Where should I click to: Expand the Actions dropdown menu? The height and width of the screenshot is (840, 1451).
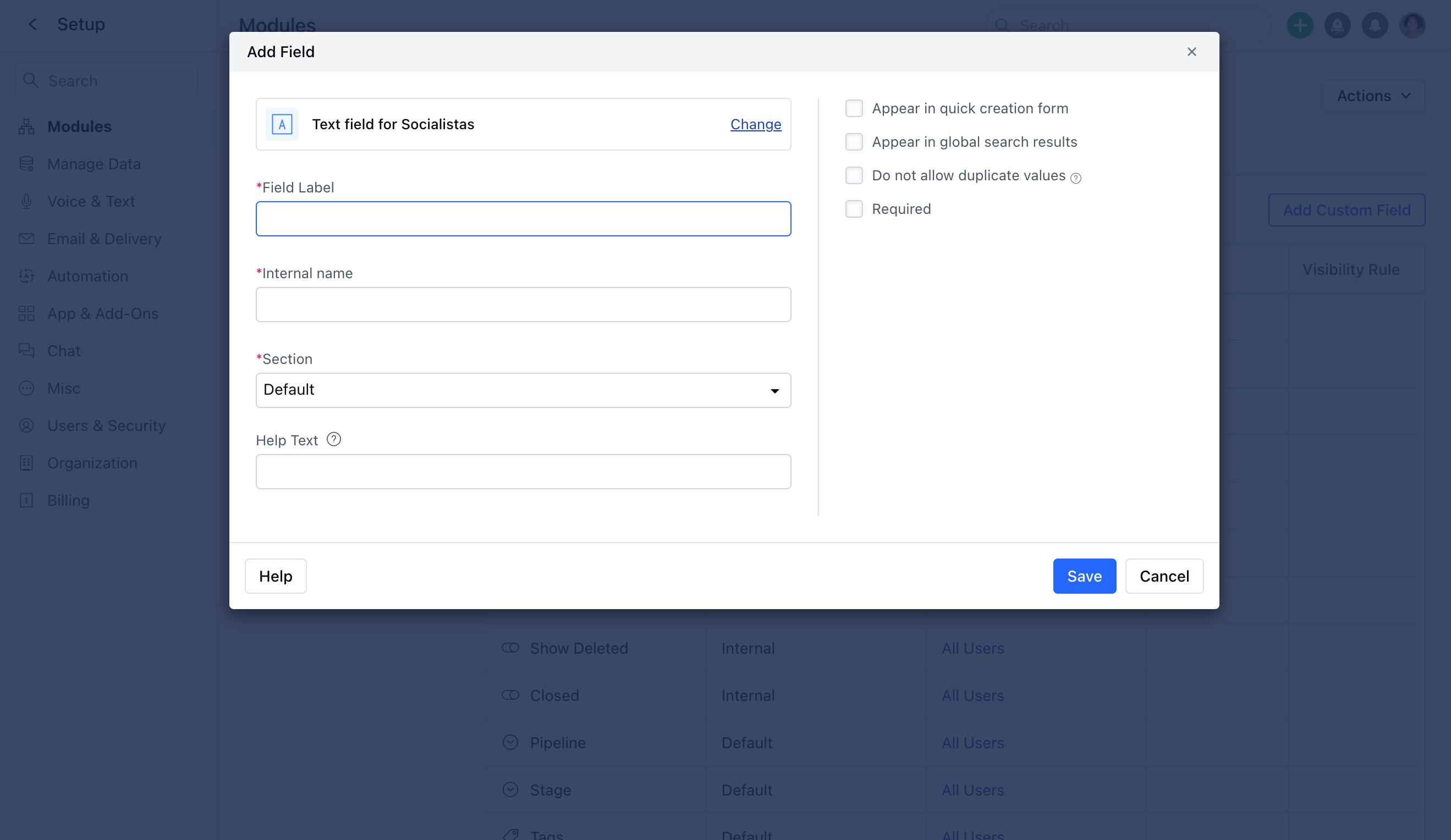pyautogui.click(x=1374, y=96)
